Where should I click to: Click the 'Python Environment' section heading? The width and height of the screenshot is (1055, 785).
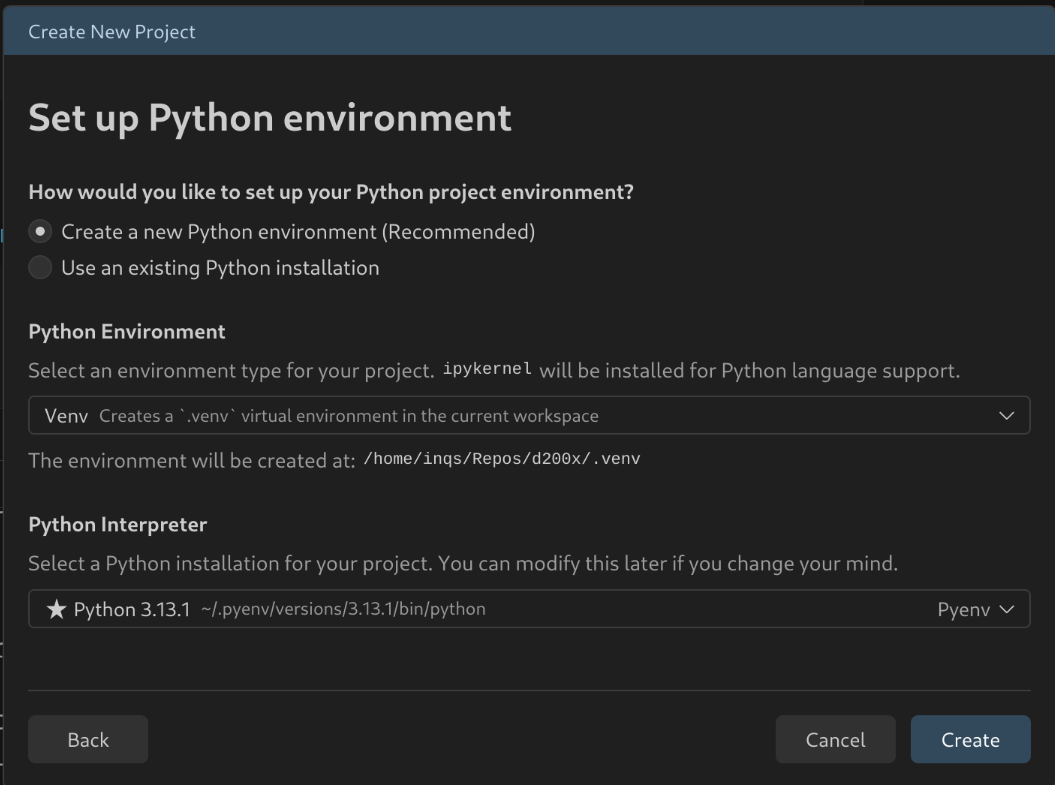tap(127, 332)
